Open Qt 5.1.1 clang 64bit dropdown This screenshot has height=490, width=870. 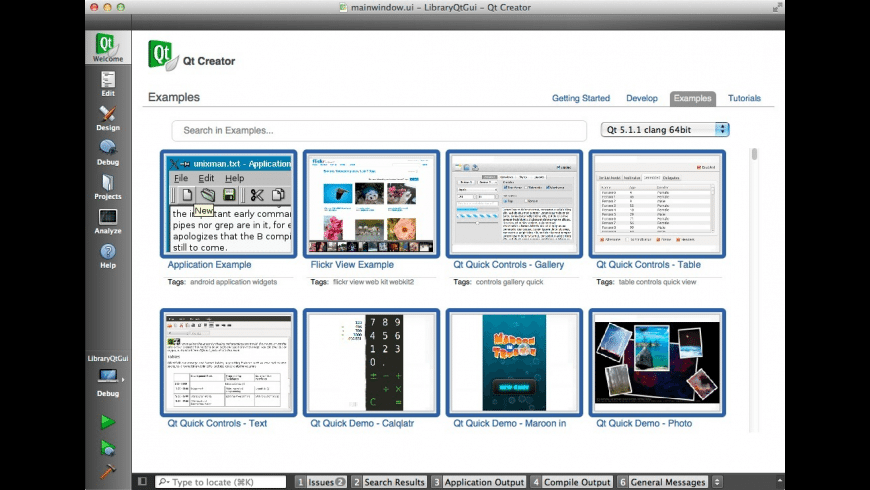[x=665, y=129]
